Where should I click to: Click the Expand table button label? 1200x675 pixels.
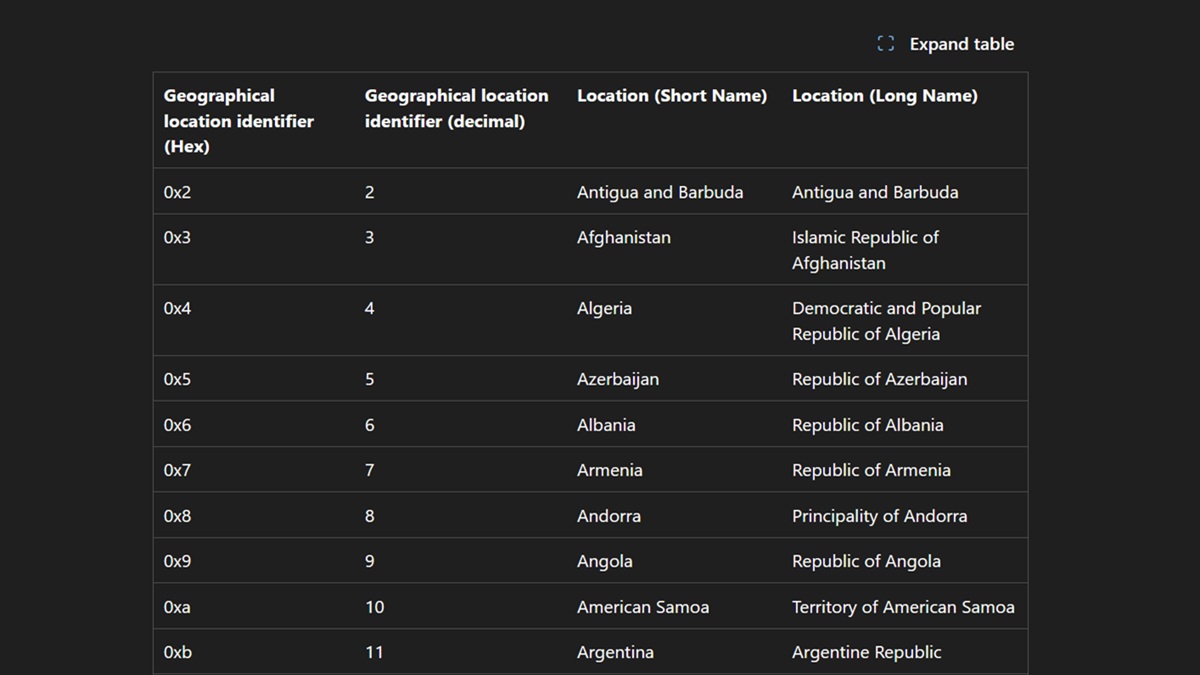(961, 44)
